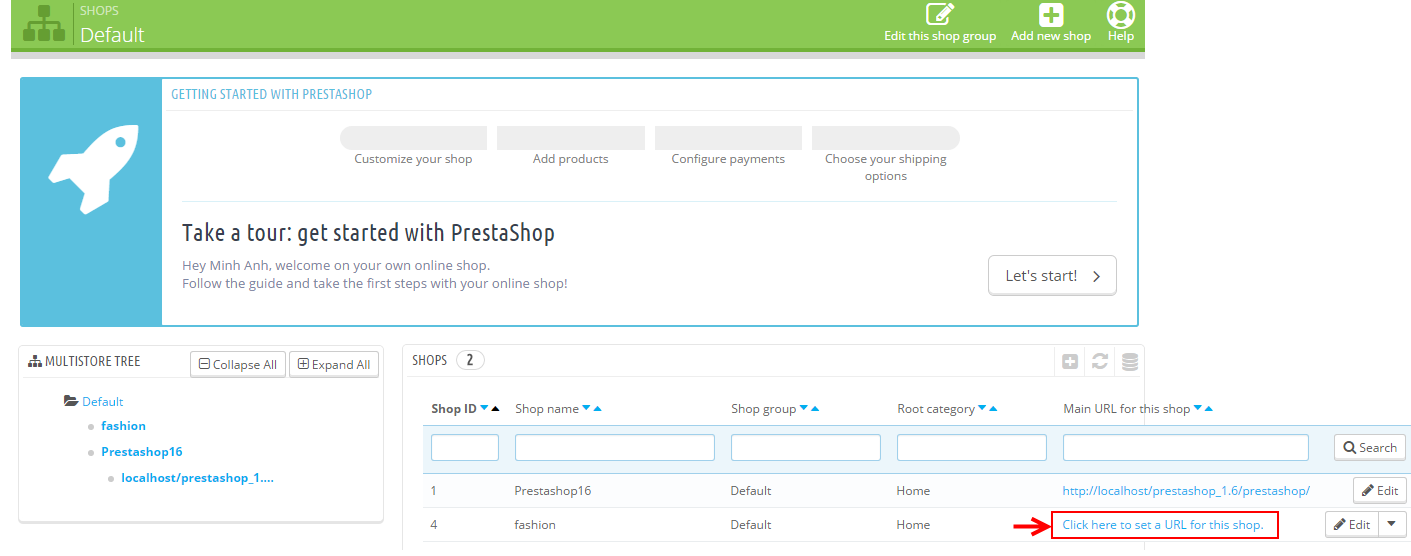Sort Shop ID ascending with up arrow

(495, 408)
